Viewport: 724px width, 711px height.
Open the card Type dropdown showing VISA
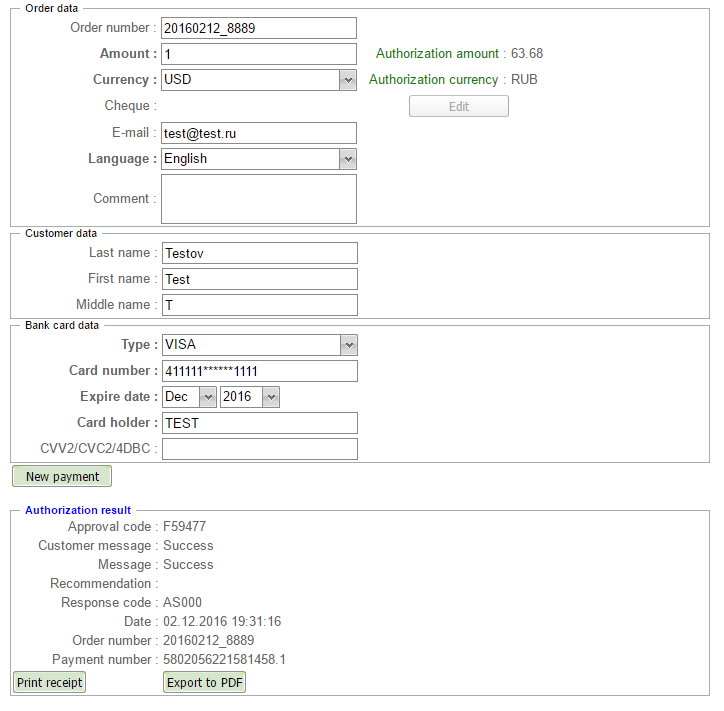pos(258,345)
